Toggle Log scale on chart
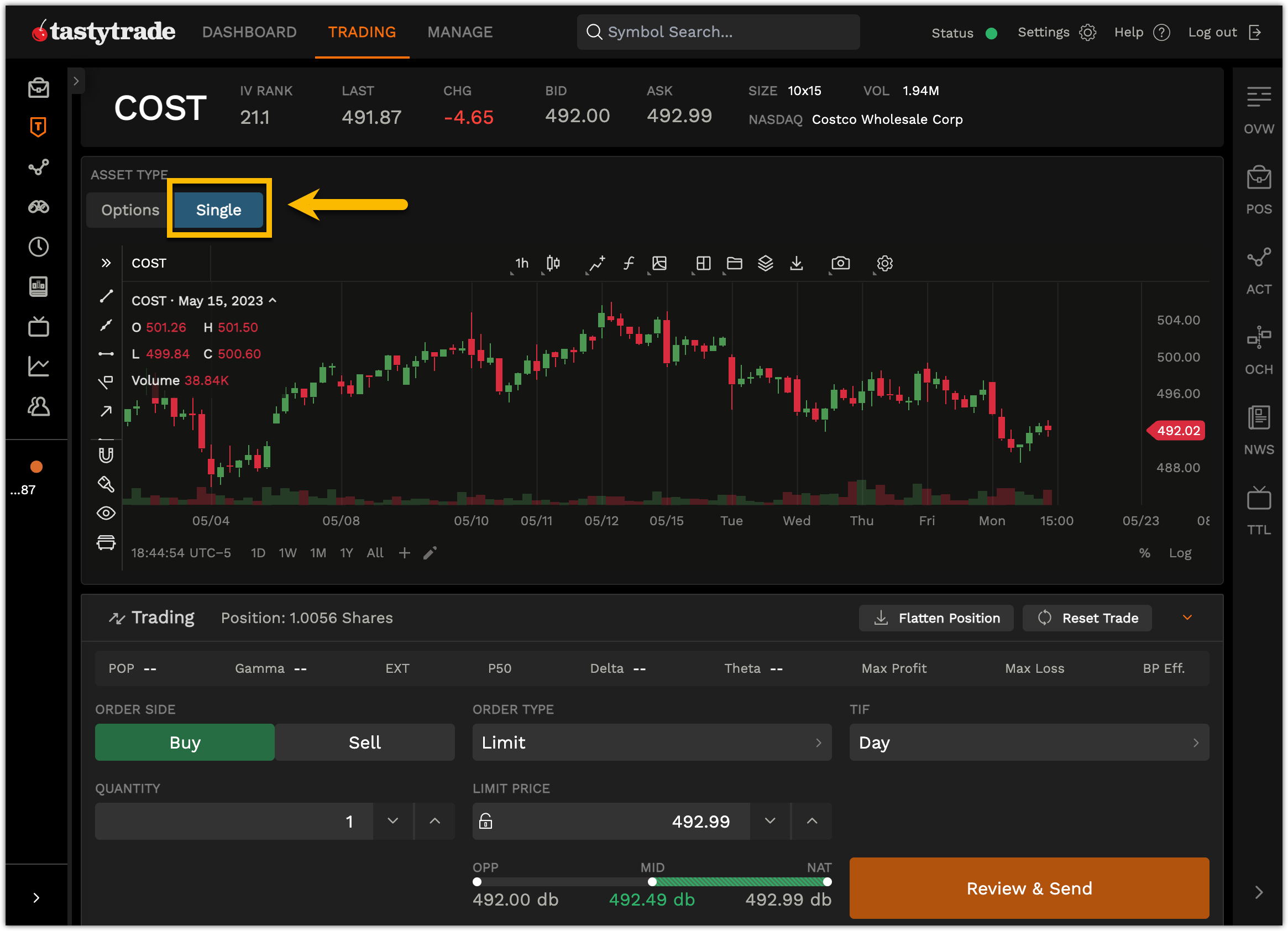This screenshot has width=1288, height=931. [1180, 553]
